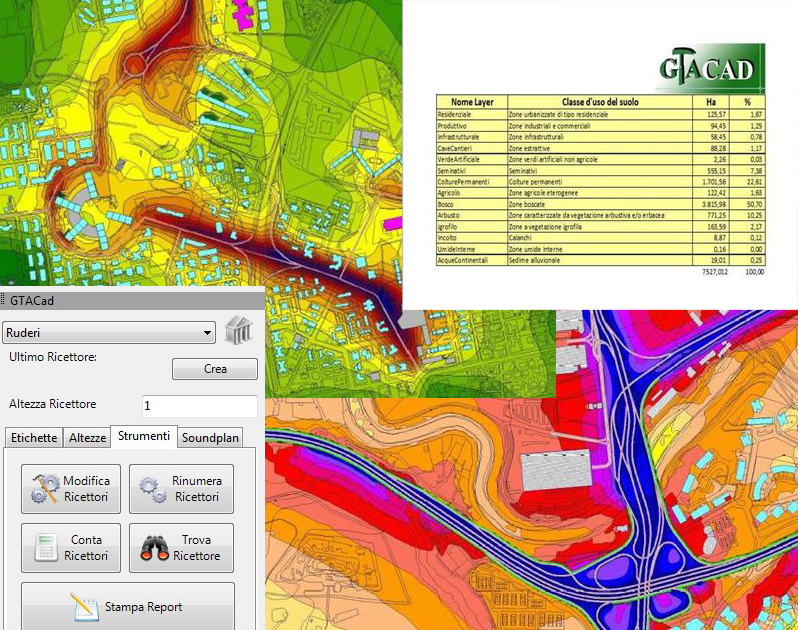The width and height of the screenshot is (798, 630).
Task: Click the Nome Layer column header
Action: coord(471,102)
